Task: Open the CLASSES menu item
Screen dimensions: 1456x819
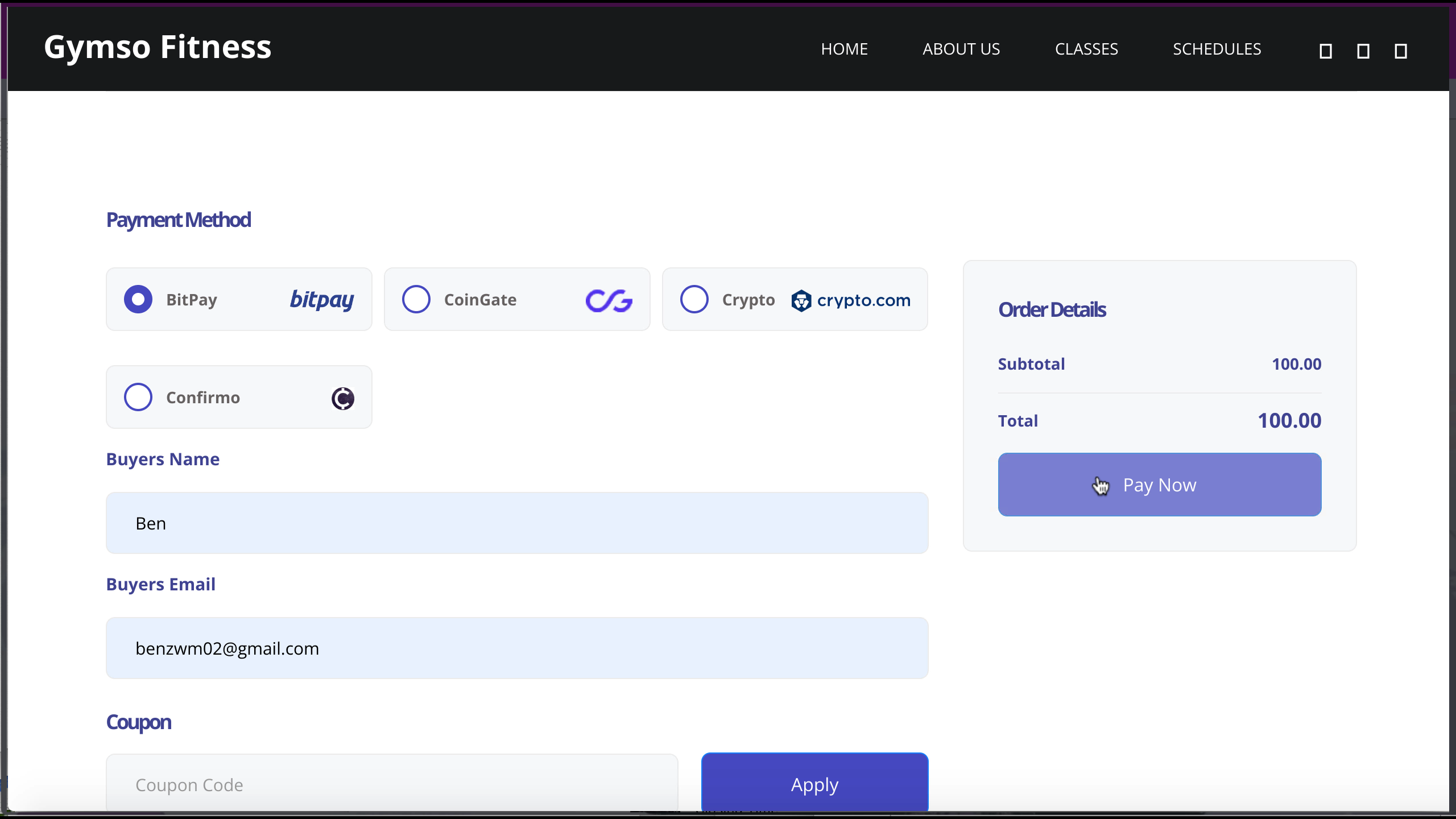Action: [x=1086, y=49]
